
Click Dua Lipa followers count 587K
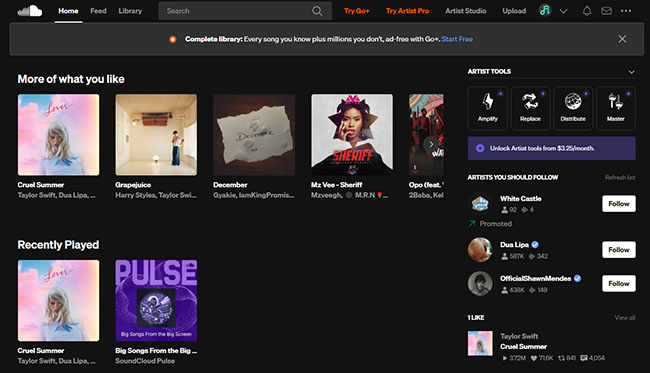pos(513,257)
